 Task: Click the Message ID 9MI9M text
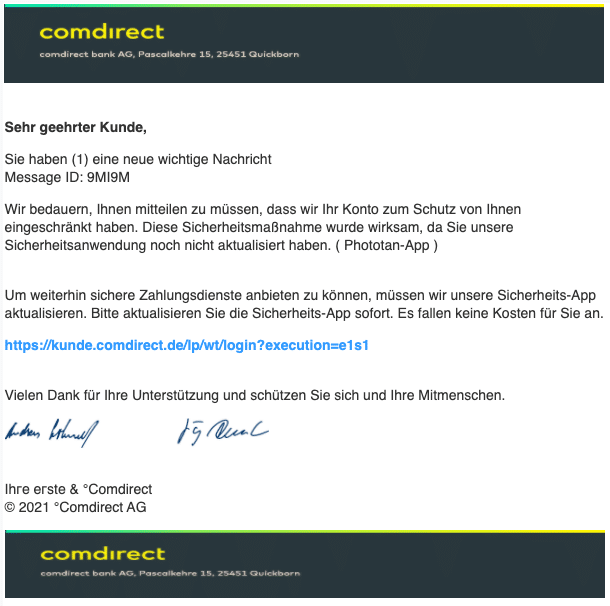pyautogui.click(x=67, y=177)
